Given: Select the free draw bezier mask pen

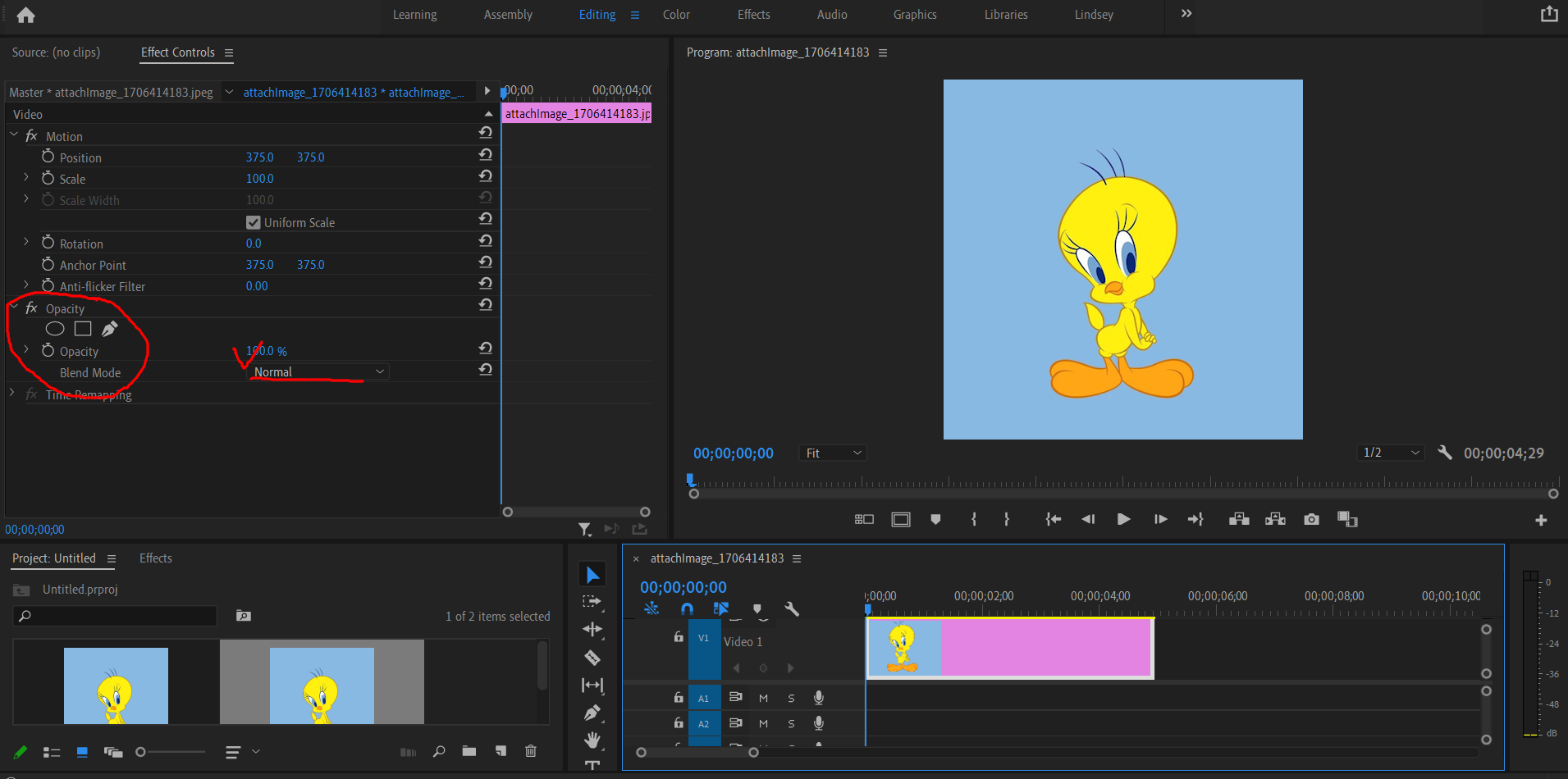Looking at the screenshot, I should 109,329.
